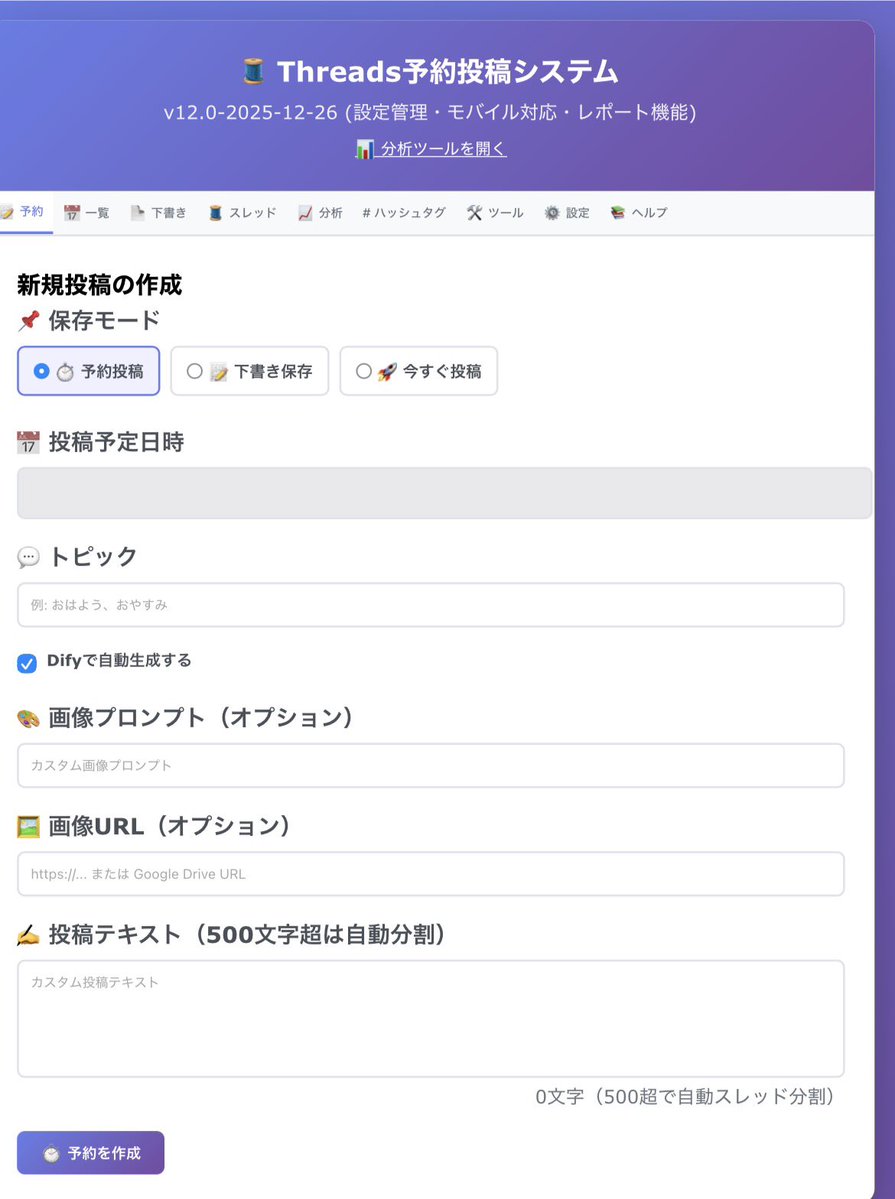
Task: Click the gear icon beside 設定
Action: pyautogui.click(x=552, y=213)
